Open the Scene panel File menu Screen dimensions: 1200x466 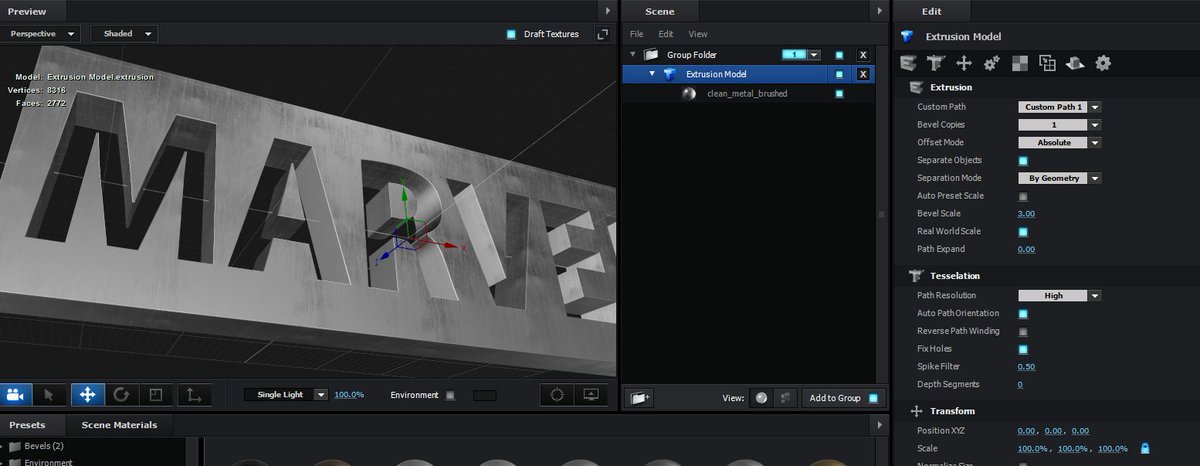point(636,34)
